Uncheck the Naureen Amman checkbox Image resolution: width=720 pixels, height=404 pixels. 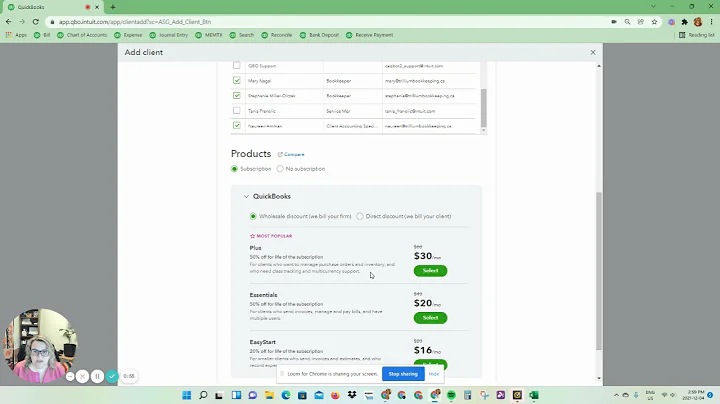click(236, 125)
